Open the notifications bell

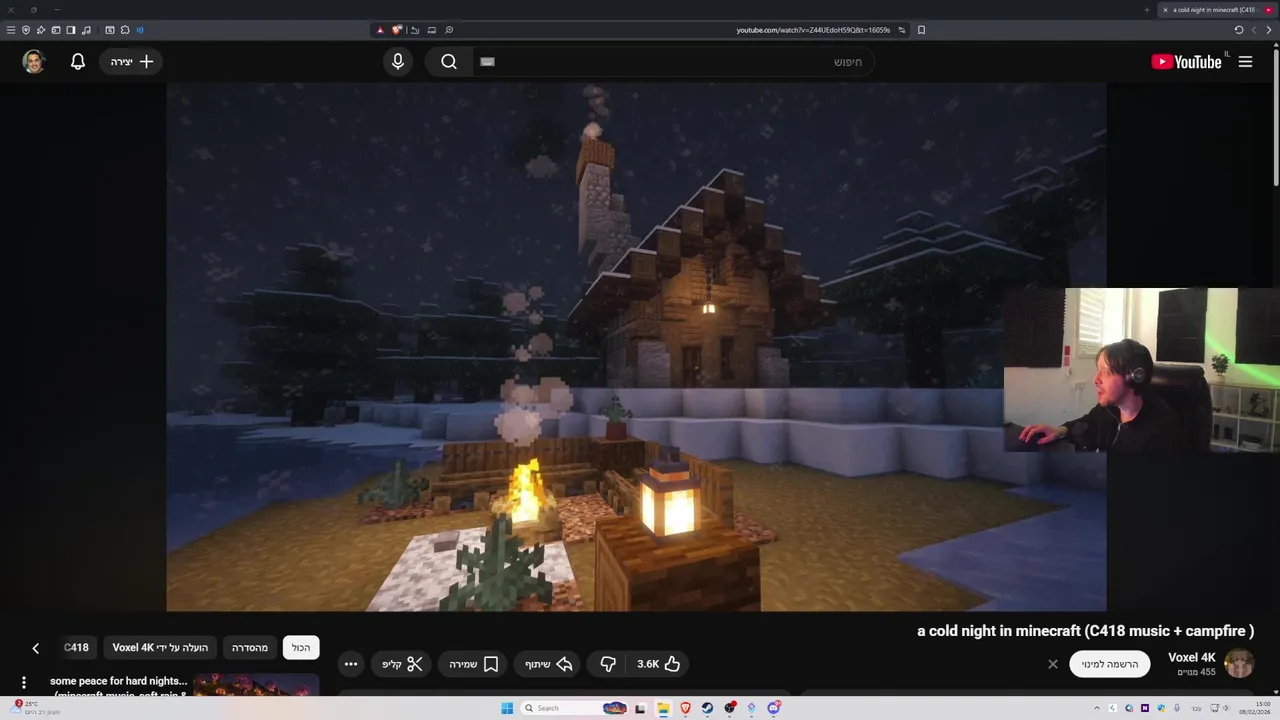pos(78,62)
